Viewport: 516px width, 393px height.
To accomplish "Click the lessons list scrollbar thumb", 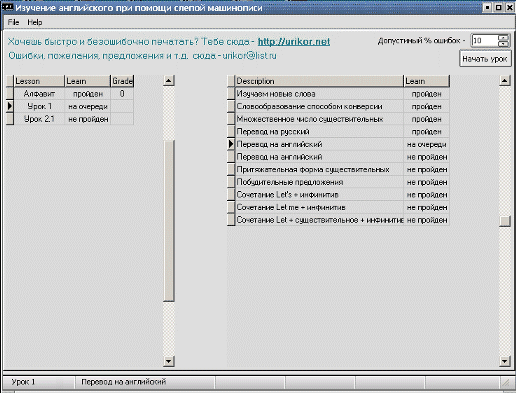I will [x=169, y=221].
